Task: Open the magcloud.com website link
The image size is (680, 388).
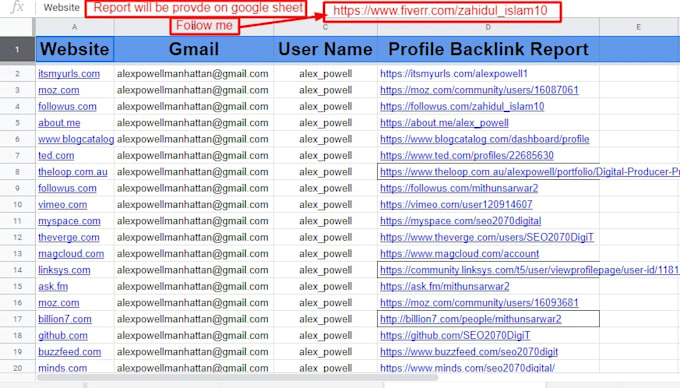Action: click(x=71, y=254)
